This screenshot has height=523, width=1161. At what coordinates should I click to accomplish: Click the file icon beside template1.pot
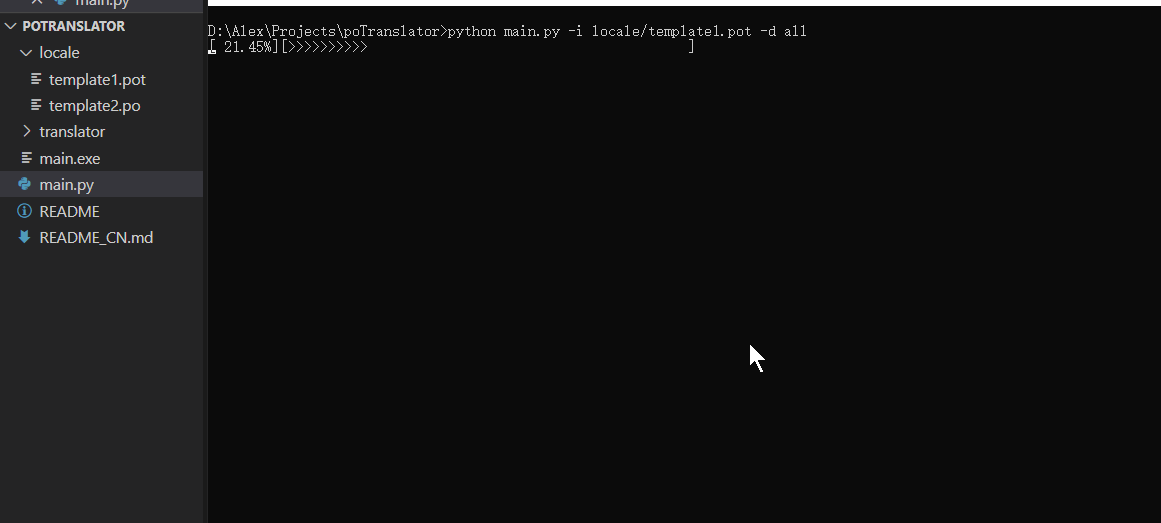coord(36,79)
